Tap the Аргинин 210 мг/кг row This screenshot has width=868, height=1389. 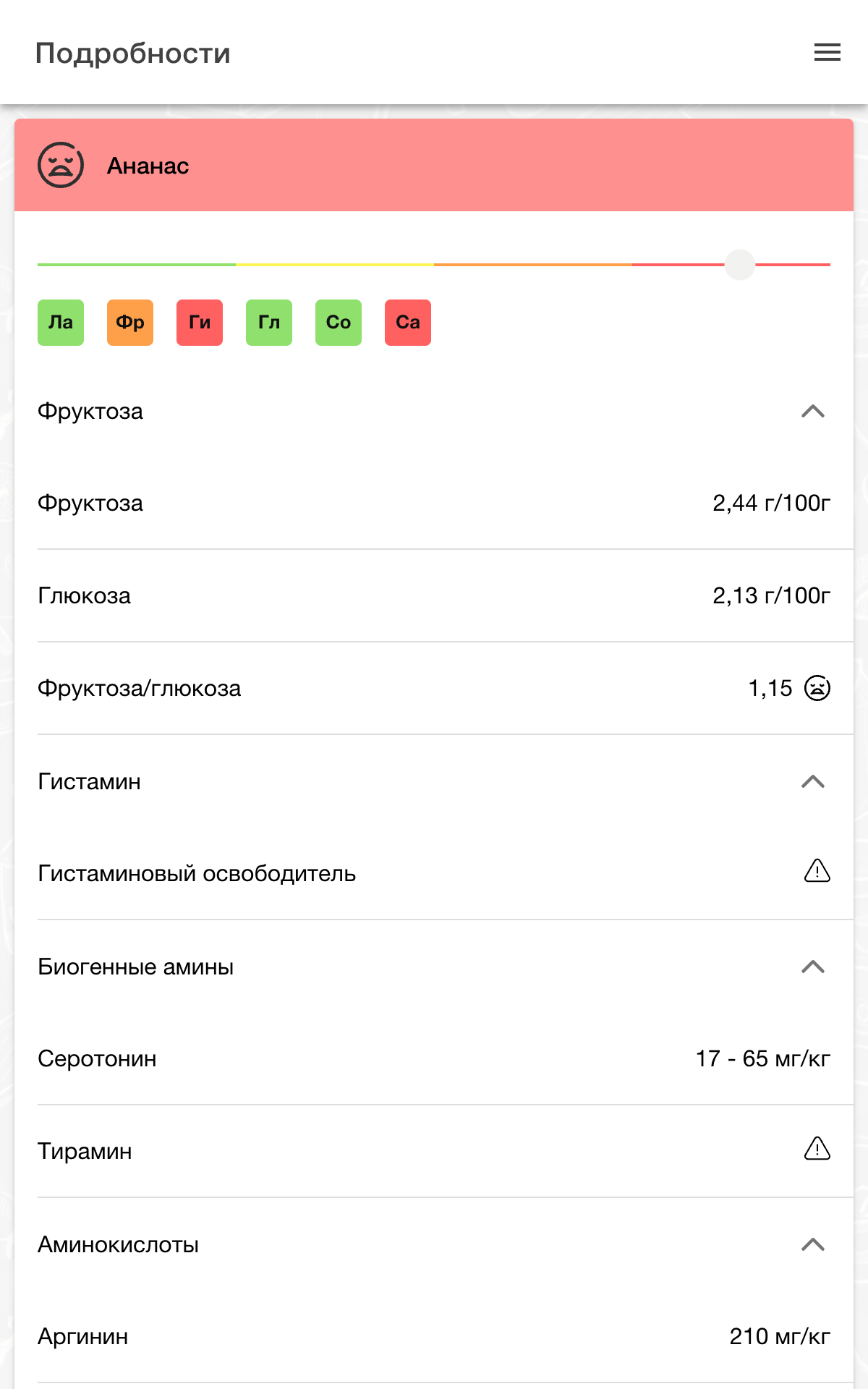tap(434, 1337)
